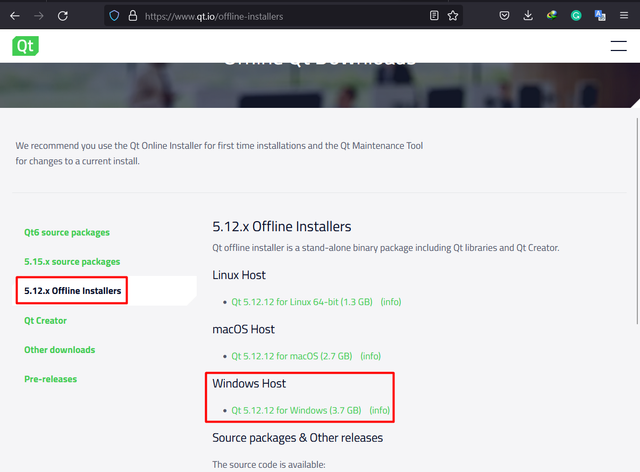The height and width of the screenshot is (472, 640).
Task: Open 5.15.x source packages section
Action: pyautogui.click(x=72, y=262)
